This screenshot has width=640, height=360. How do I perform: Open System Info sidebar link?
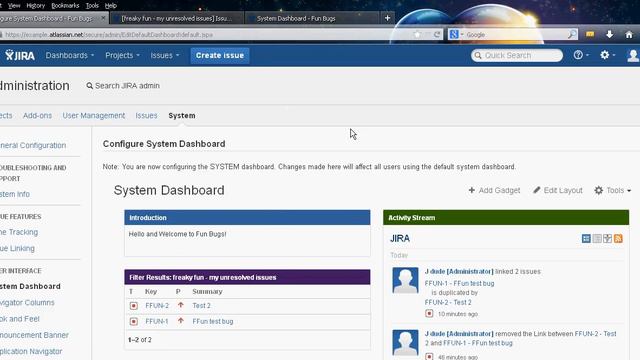(15, 194)
